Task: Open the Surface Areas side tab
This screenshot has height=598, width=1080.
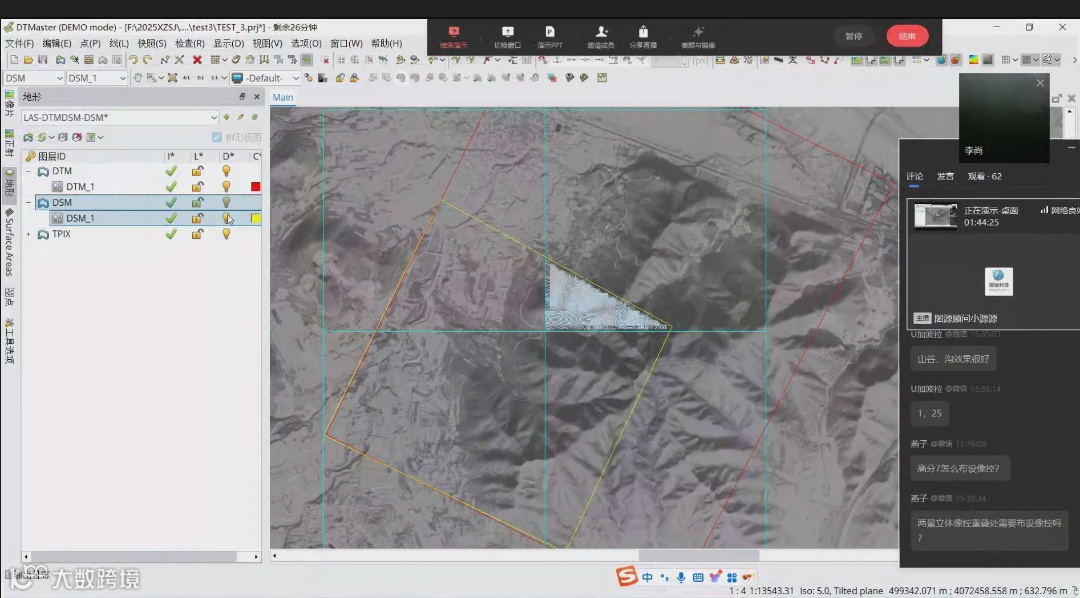Action: tap(10, 242)
